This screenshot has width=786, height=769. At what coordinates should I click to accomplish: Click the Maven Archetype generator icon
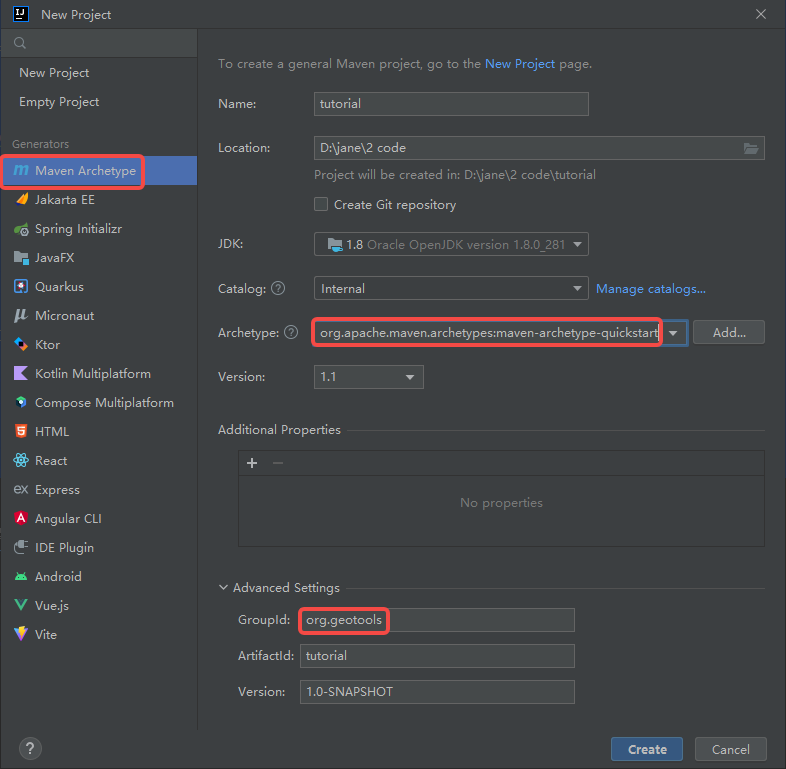click(x=21, y=170)
